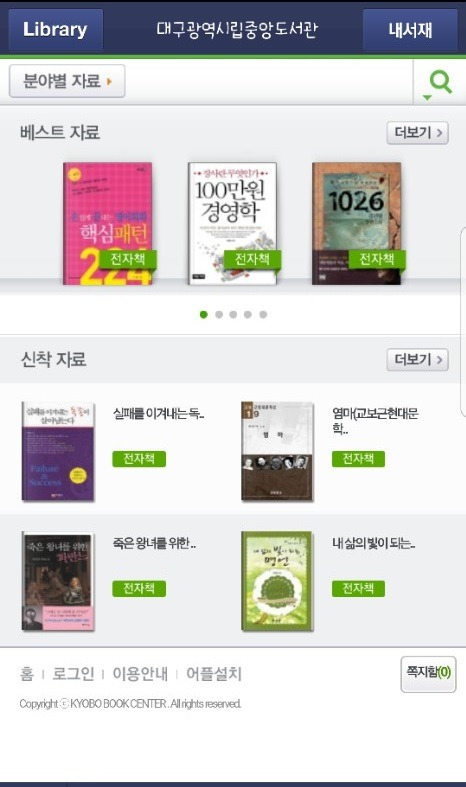Open the search magnifier icon

click(440, 82)
